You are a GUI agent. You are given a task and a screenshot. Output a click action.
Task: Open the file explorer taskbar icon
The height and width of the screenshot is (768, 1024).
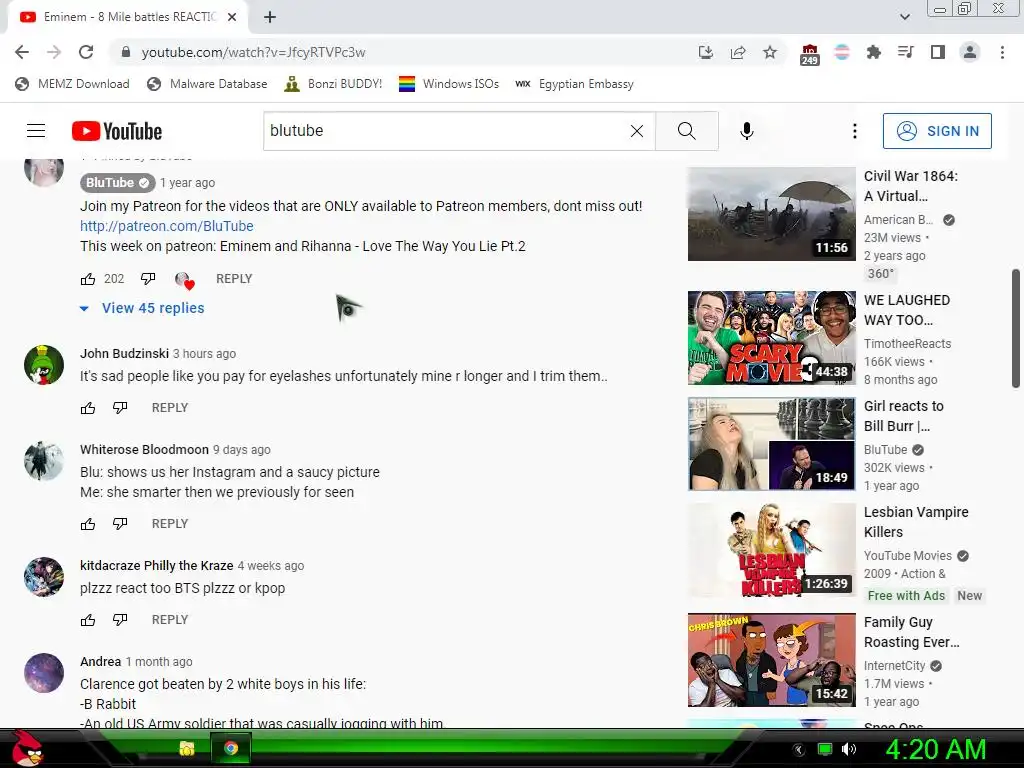[187, 748]
